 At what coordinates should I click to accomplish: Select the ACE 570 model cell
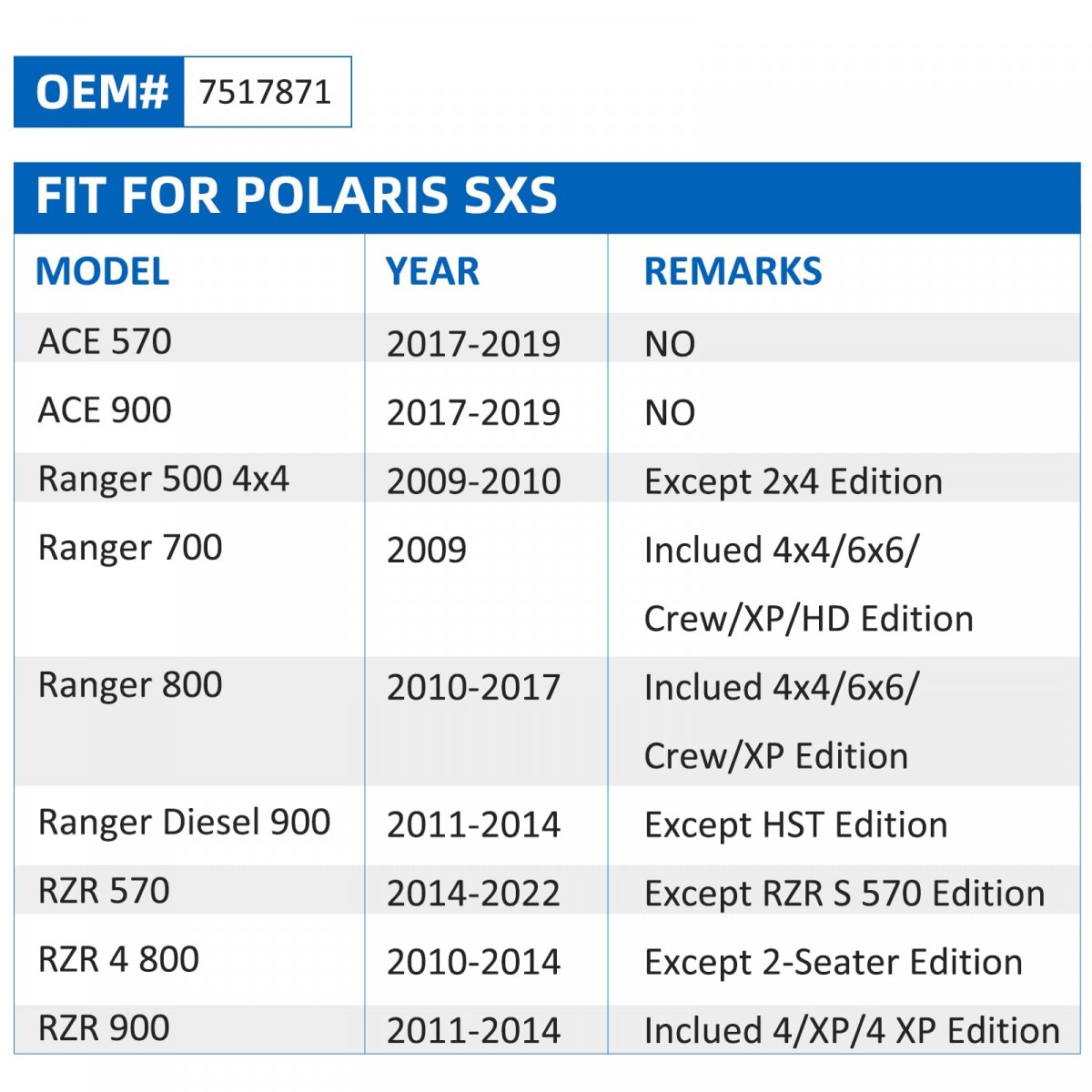[105, 341]
